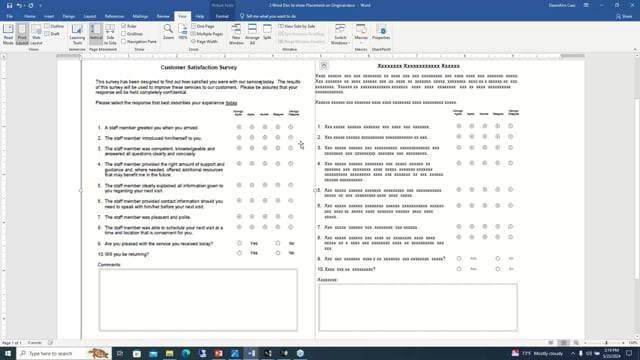Open the References tab
Viewport: 640px width, 360px height.
click(x=114, y=16)
